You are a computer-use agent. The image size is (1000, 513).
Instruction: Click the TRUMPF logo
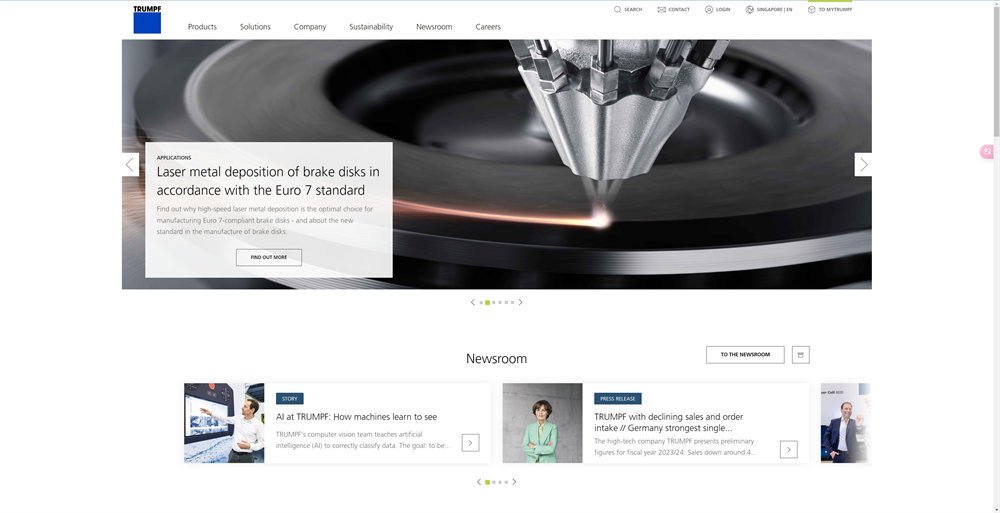(147, 19)
